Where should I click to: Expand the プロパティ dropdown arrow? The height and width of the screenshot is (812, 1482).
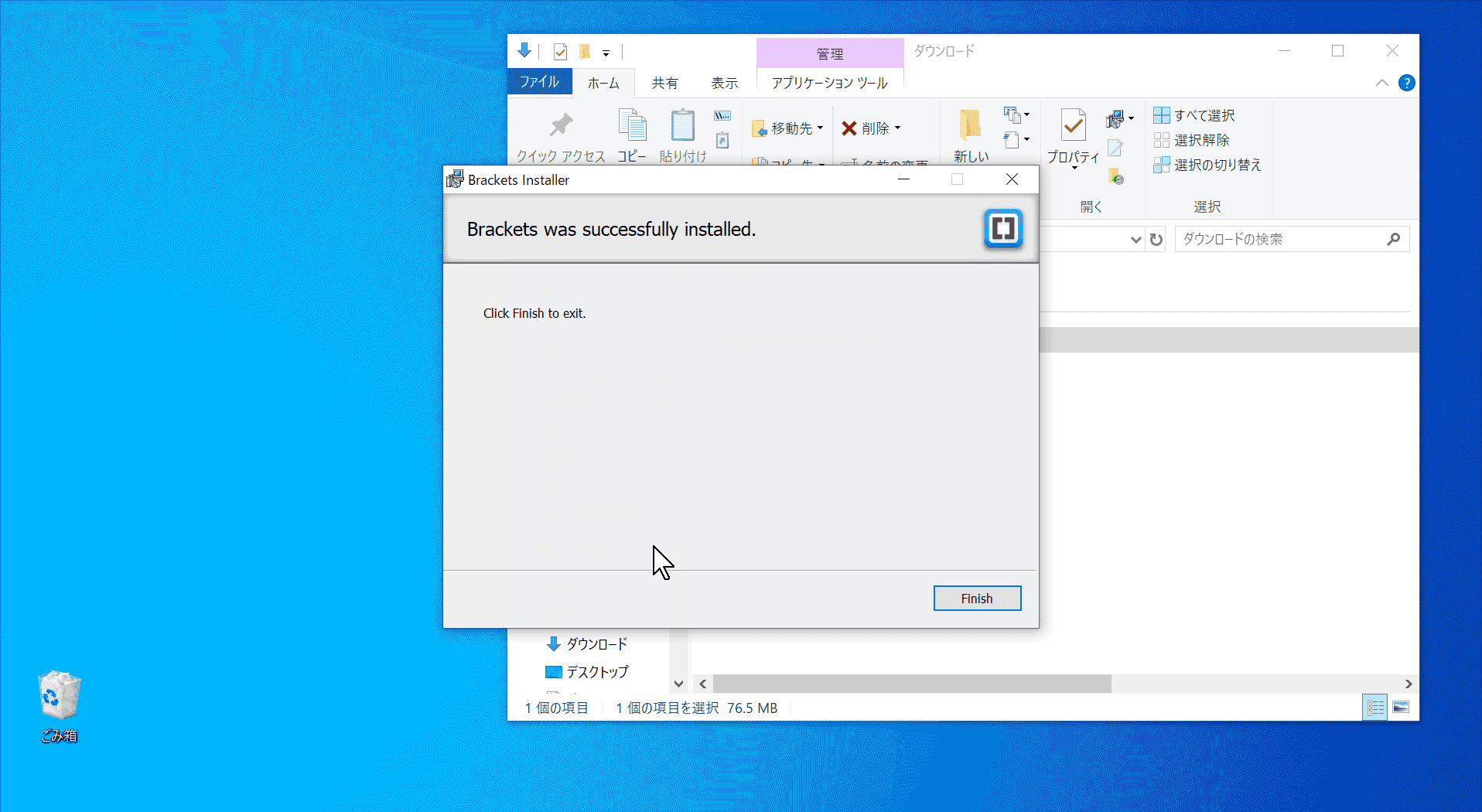click(1074, 168)
